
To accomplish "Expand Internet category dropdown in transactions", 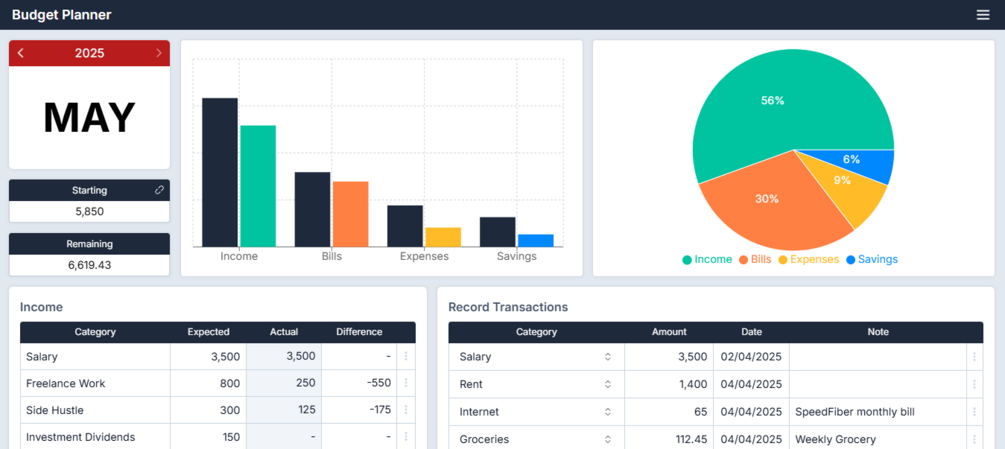I will (x=608, y=412).
